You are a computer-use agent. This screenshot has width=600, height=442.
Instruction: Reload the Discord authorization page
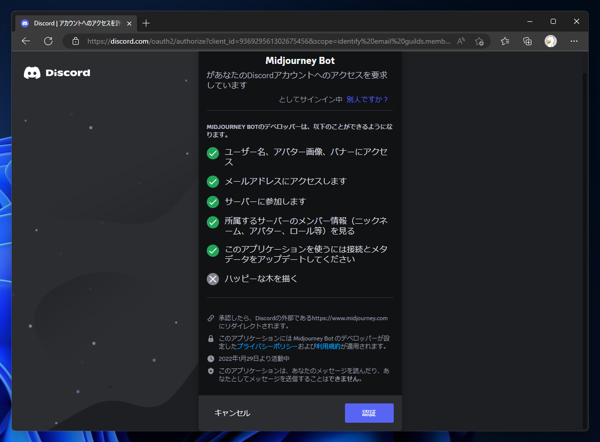48,41
